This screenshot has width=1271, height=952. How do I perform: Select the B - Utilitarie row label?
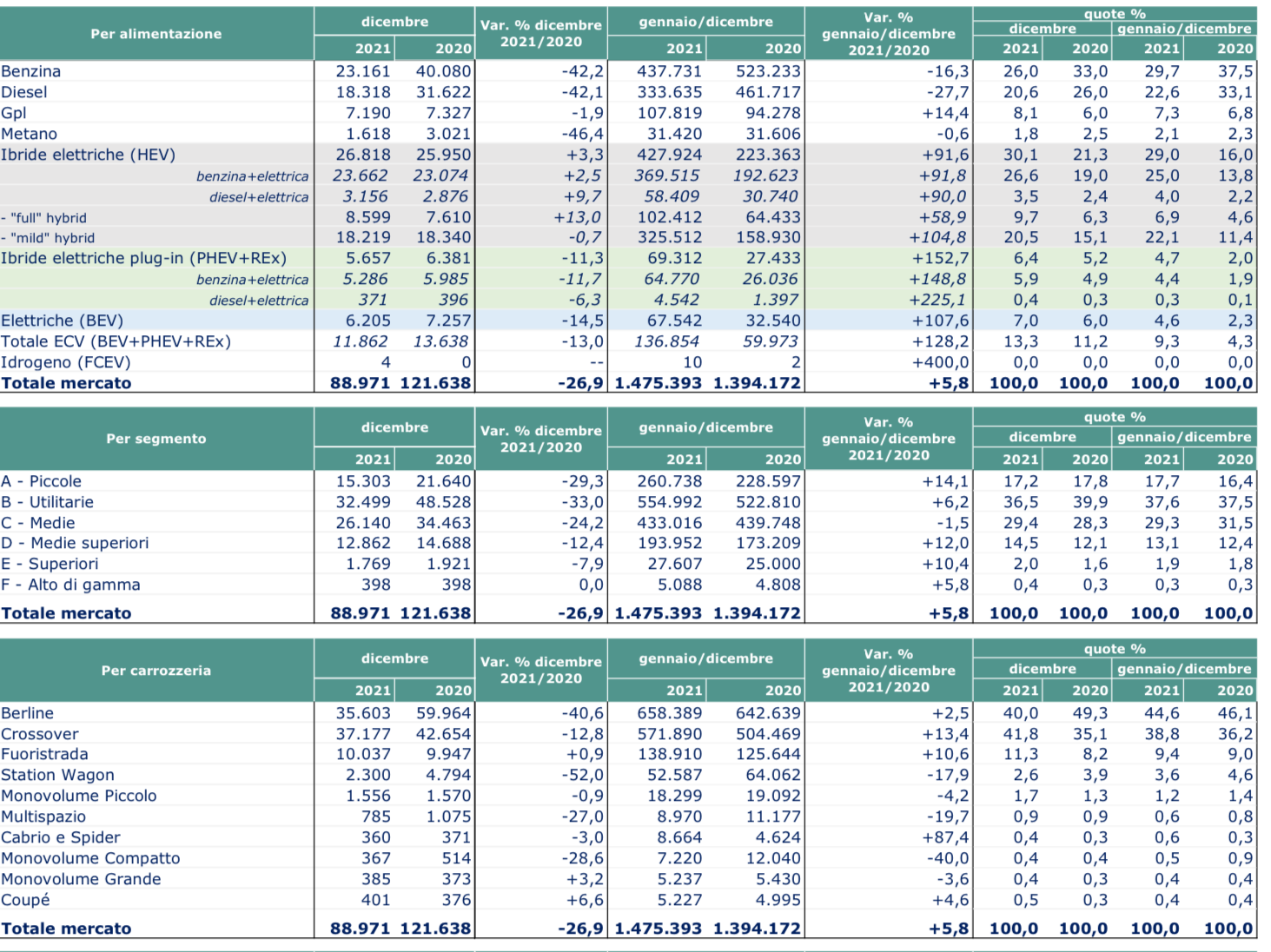47,502
